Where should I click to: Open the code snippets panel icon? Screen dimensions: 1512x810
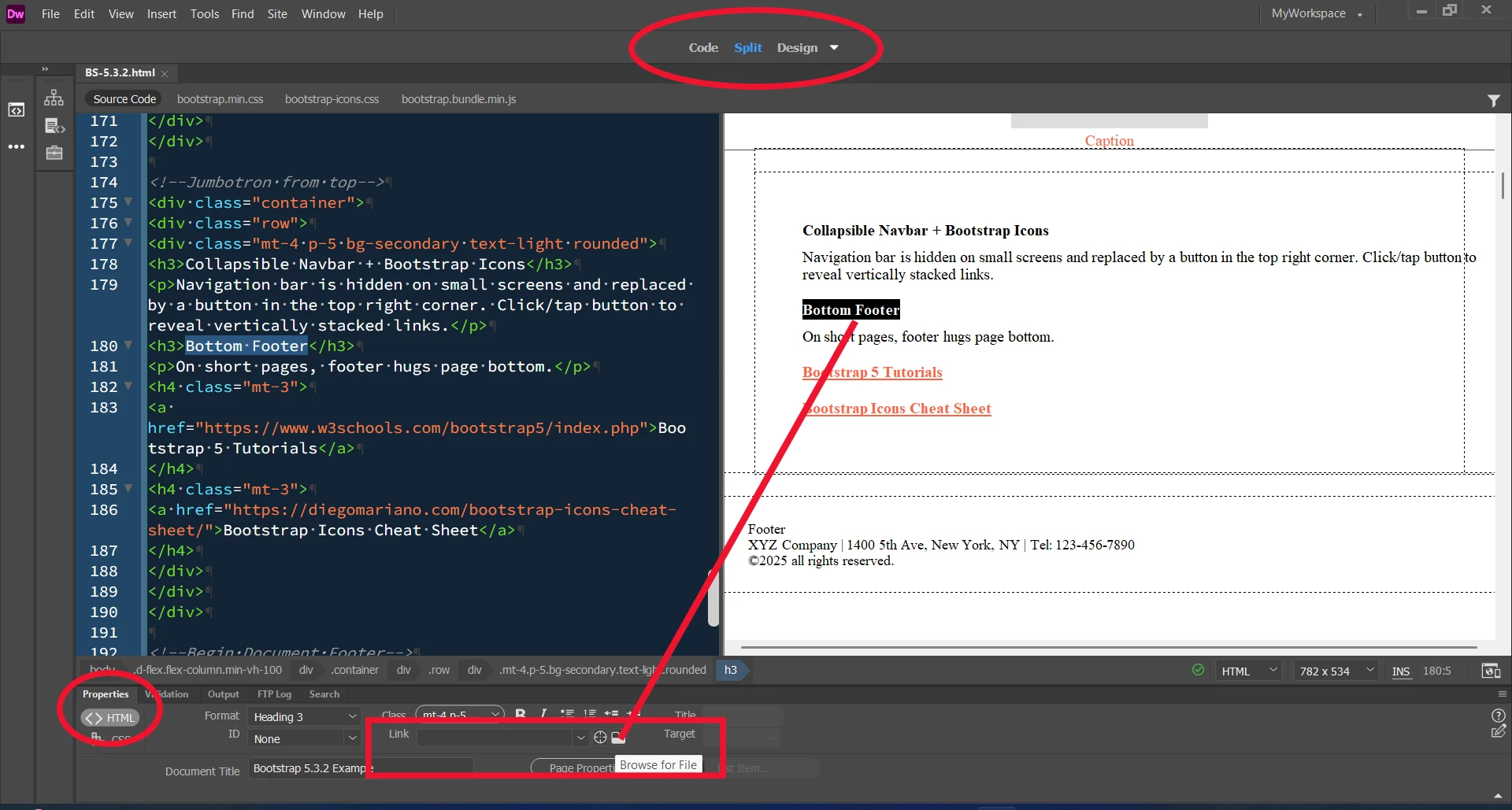[54, 126]
